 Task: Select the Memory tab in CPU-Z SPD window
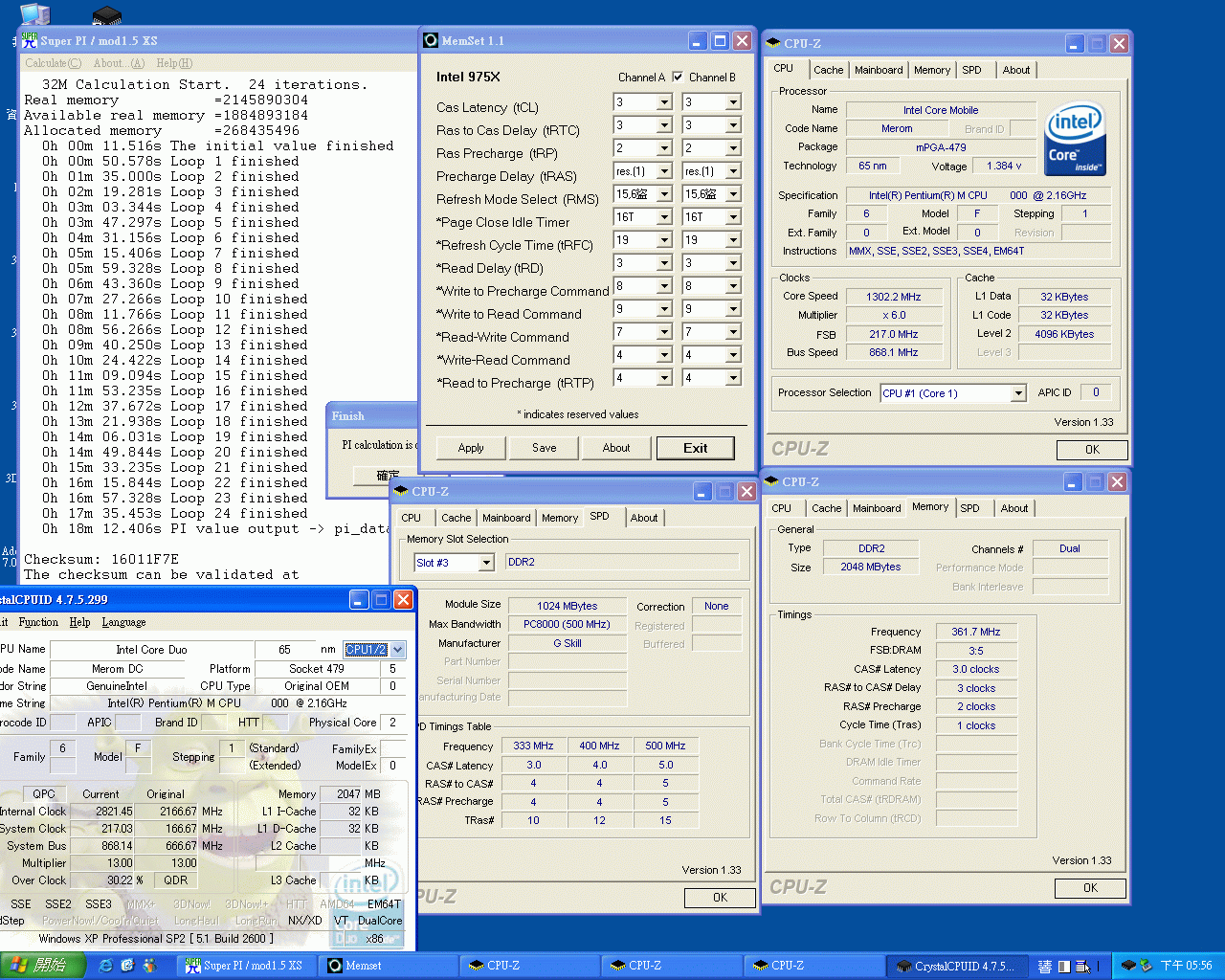click(x=560, y=518)
